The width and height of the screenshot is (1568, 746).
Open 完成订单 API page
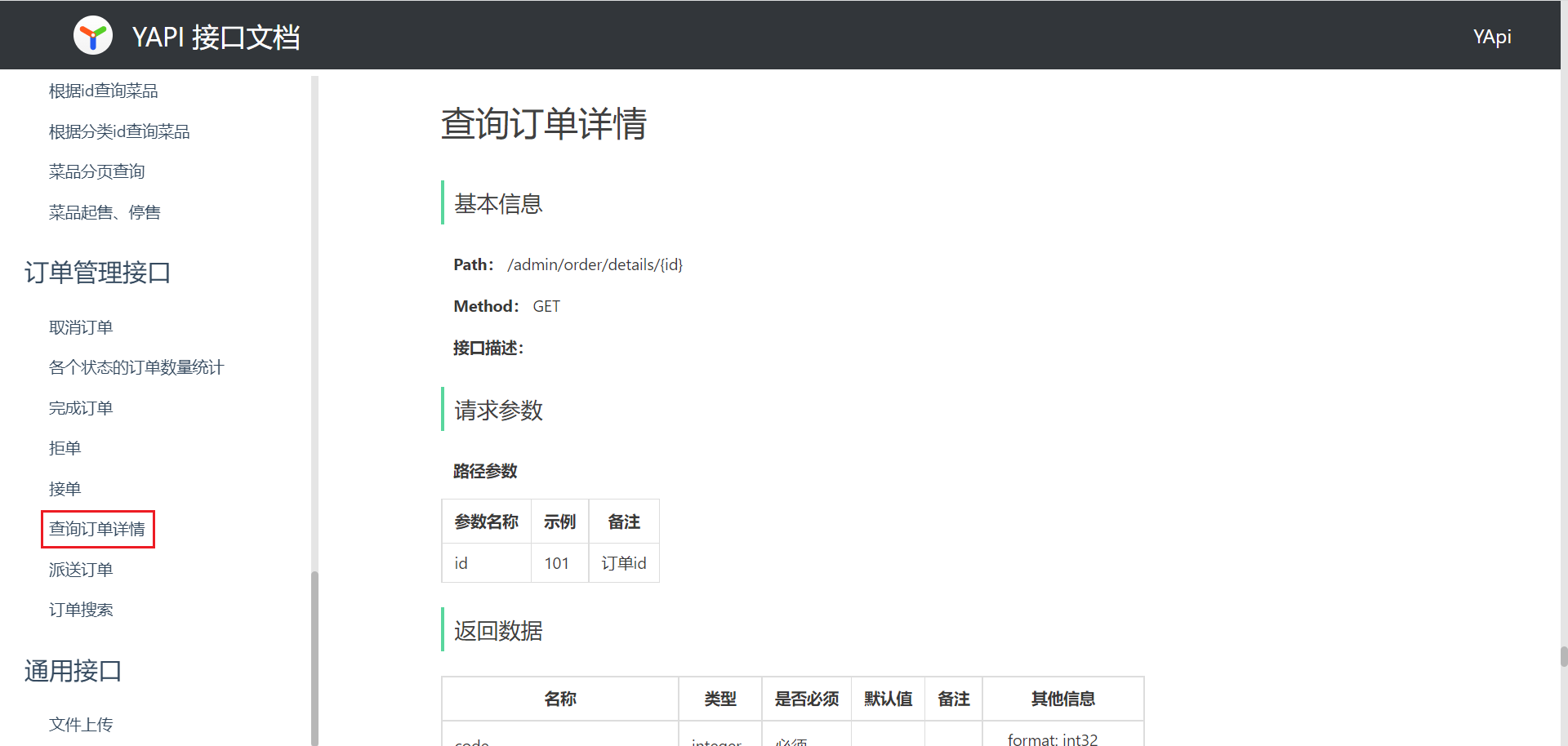pyautogui.click(x=80, y=407)
